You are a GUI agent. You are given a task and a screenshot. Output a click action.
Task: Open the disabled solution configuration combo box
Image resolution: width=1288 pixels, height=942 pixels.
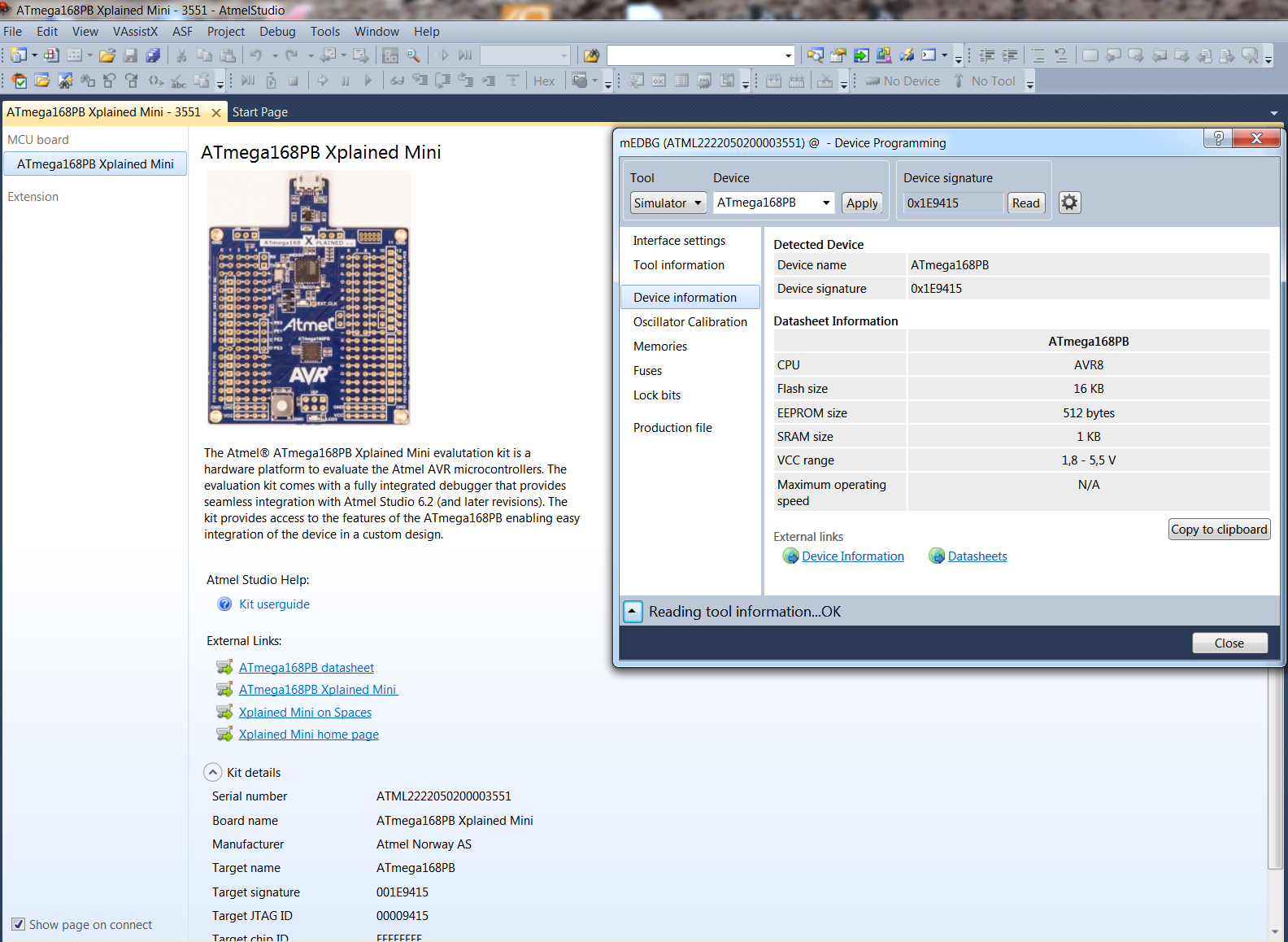coord(525,55)
